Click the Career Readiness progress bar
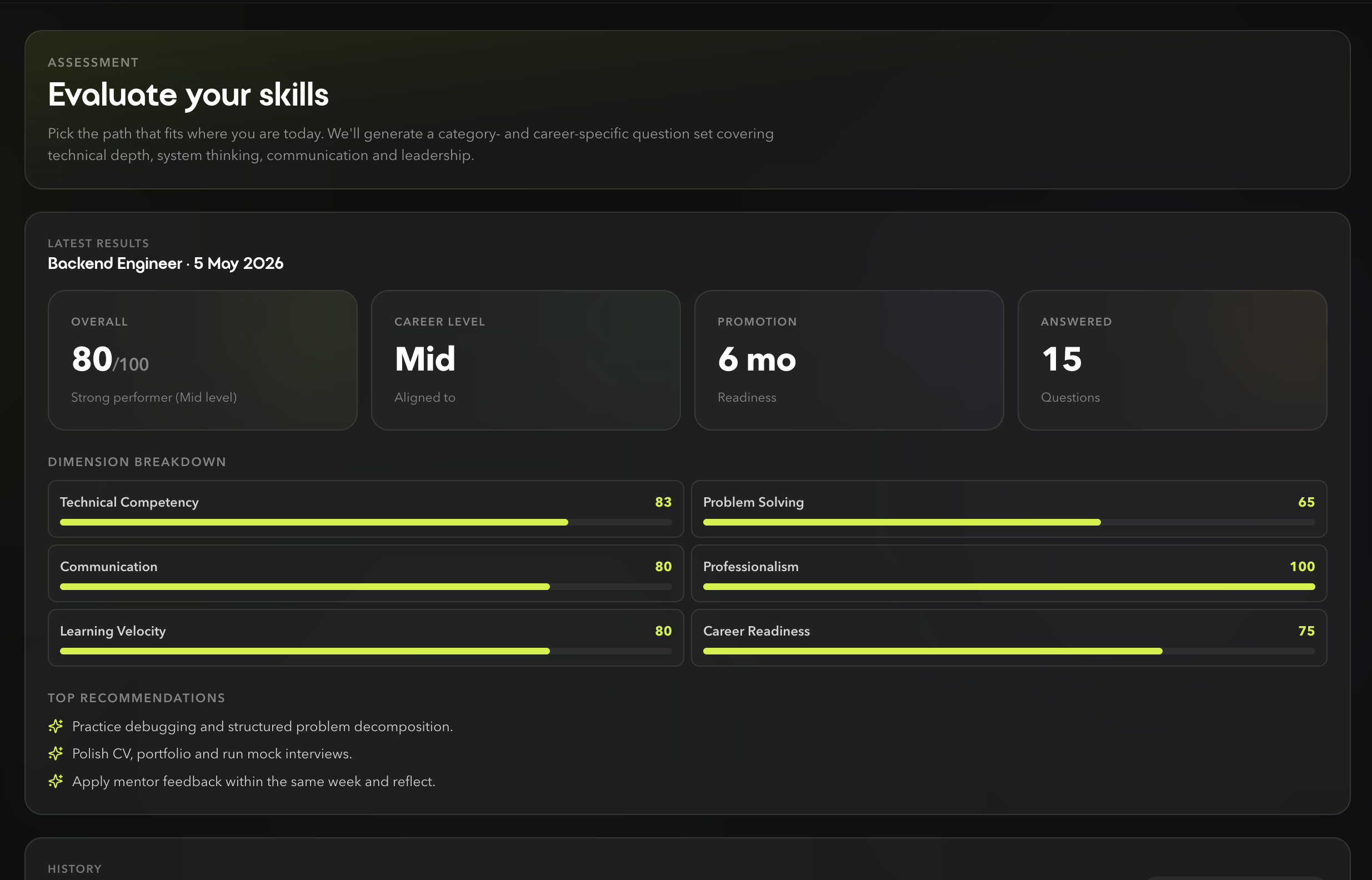This screenshot has height=880, width=1372. [1009, 652]
